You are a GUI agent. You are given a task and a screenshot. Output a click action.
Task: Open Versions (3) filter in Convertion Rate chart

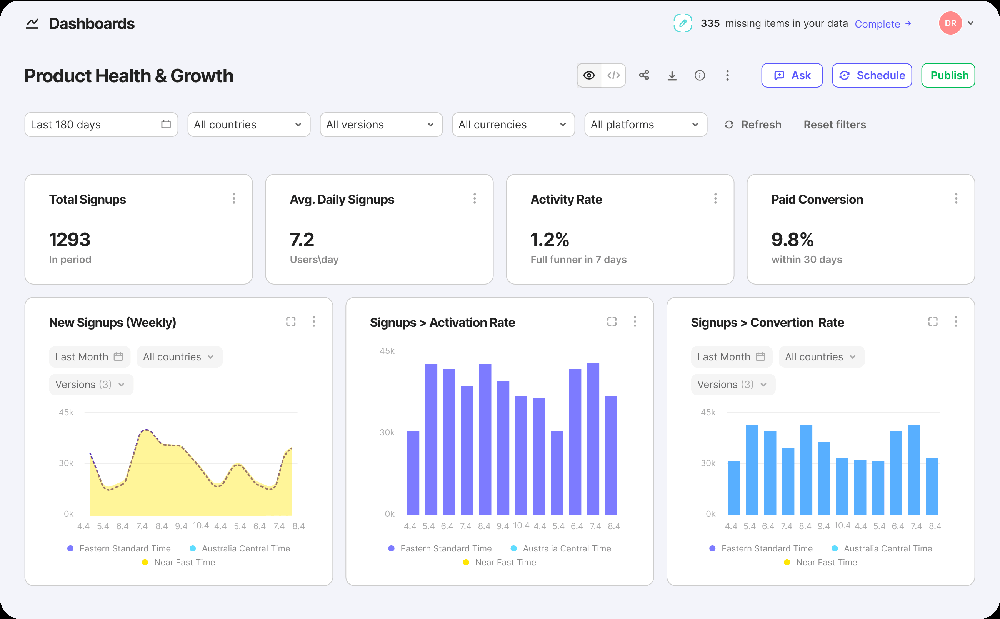pos(733,384)
